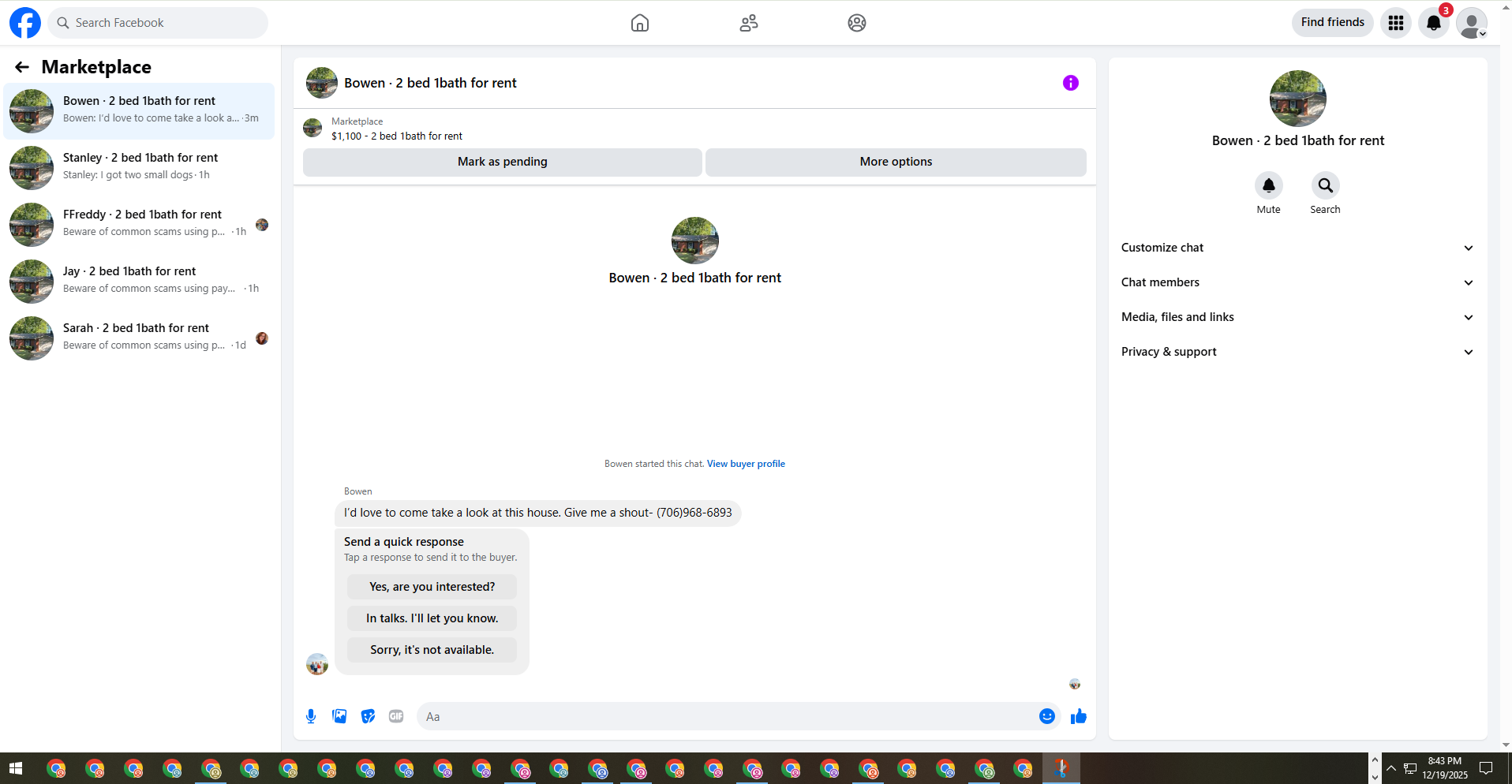Open the Facebook menu grid icon
This screenshot has height=784, width=1512.
coord(1396,23)
